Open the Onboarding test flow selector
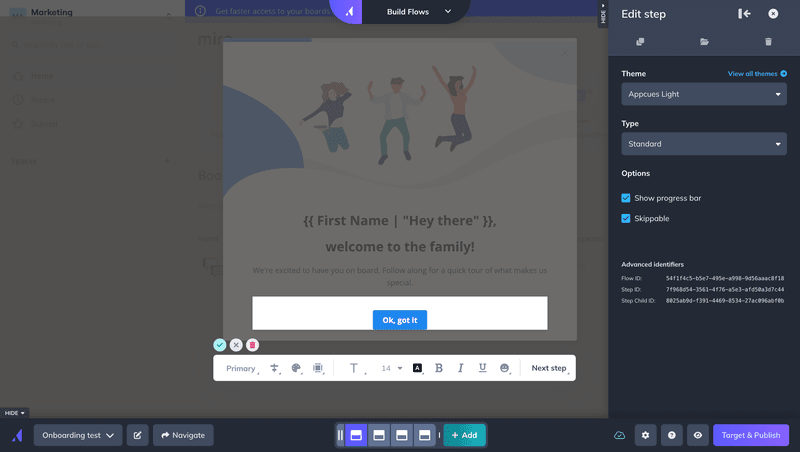Image resolution: width=800 pixels, height=452 pixels. [x=78, y=435]
